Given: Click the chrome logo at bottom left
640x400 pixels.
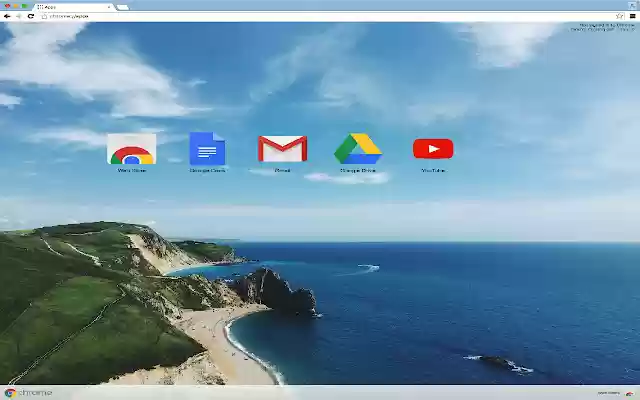Looking at the screenshot, I should pos(28,393).
